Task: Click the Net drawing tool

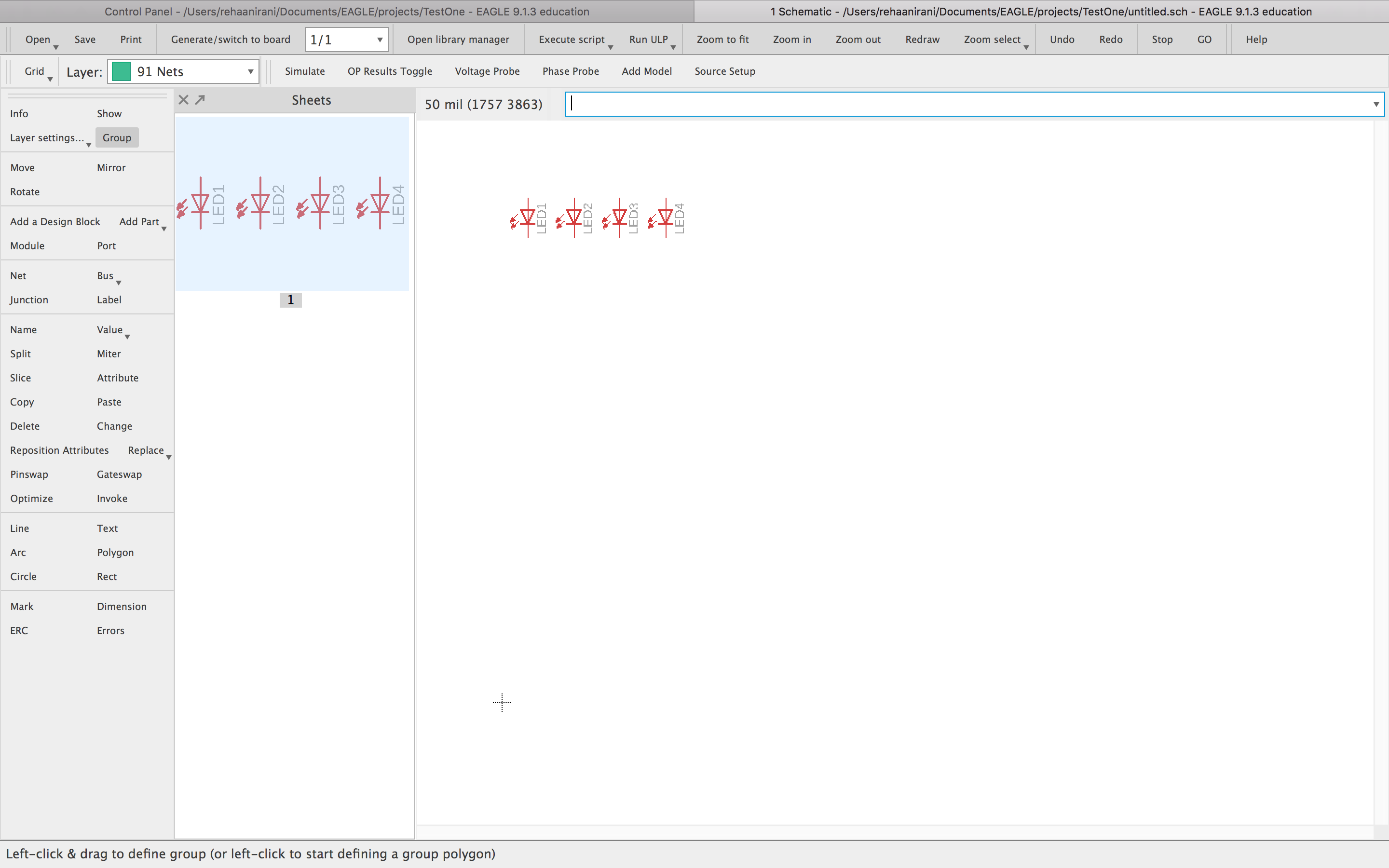Action: [x=18, y=275]
